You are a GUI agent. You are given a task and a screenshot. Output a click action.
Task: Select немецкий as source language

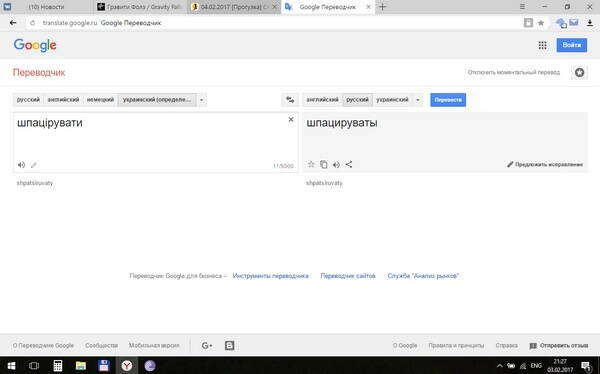100,100
